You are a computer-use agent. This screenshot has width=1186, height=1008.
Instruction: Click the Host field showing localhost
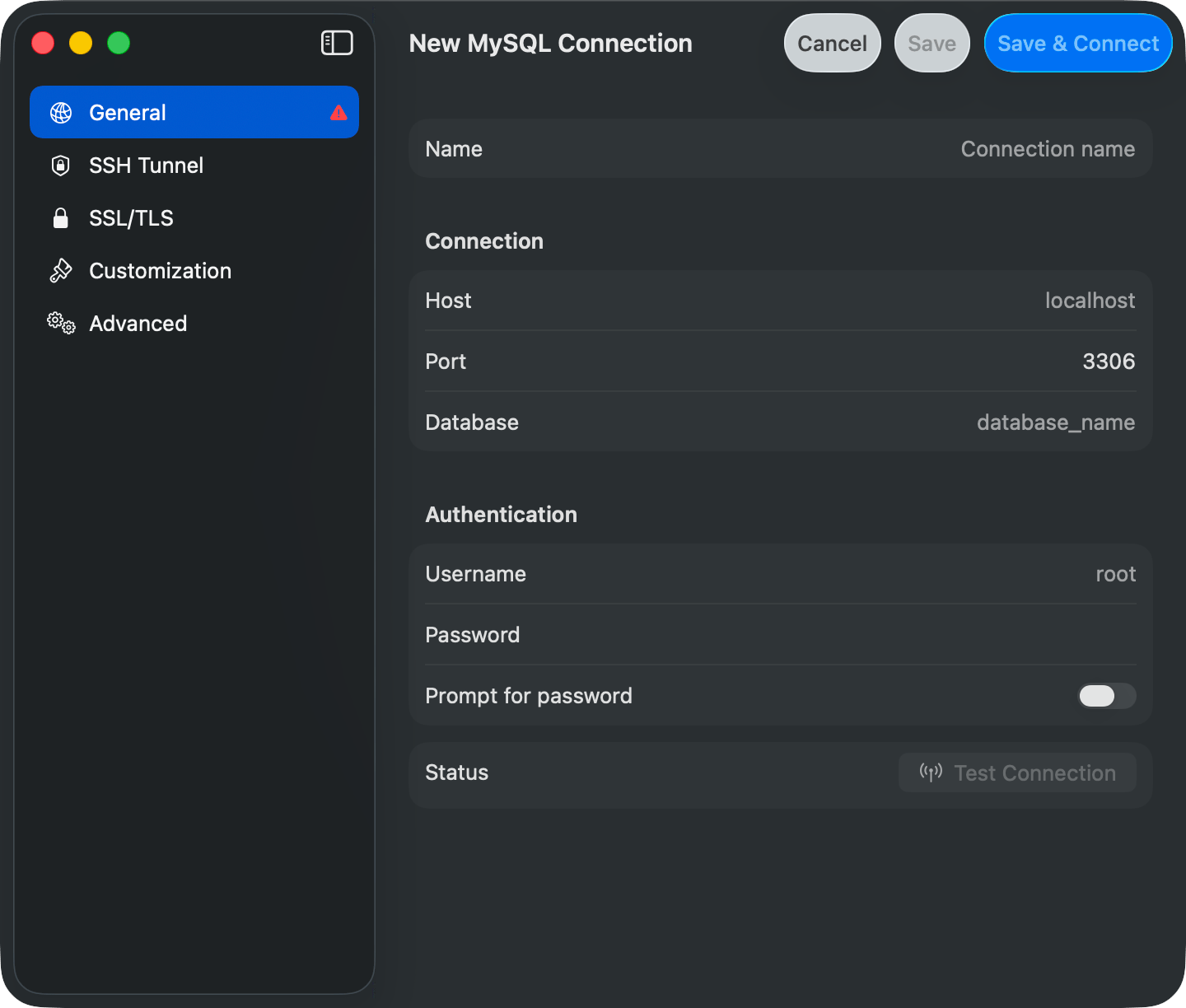[x=780, y=301]
